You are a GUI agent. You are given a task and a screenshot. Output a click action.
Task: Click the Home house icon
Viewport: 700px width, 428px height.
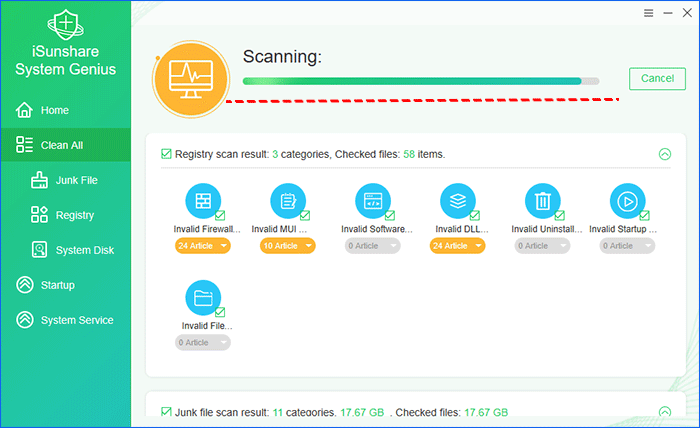pyautogui.click(x=24, y=110)
